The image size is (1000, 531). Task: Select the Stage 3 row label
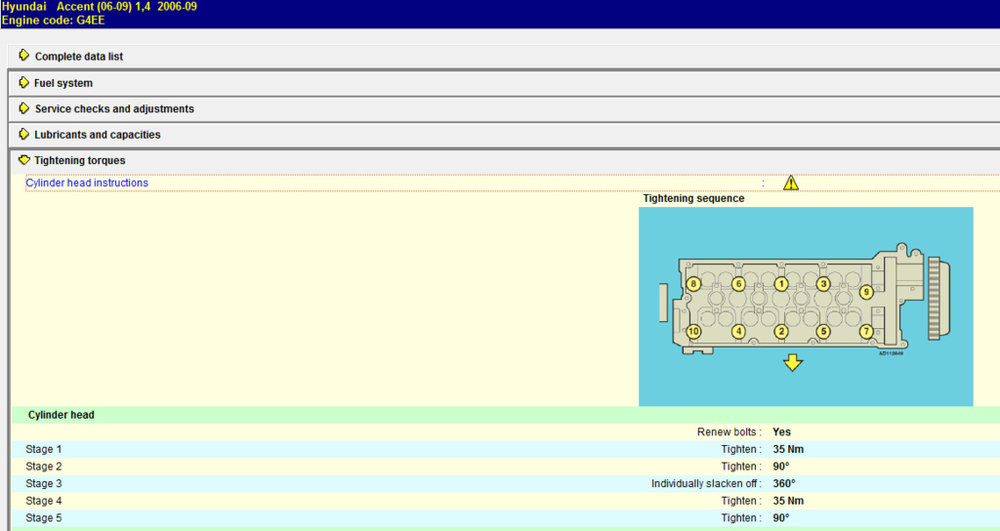point(43,484)
